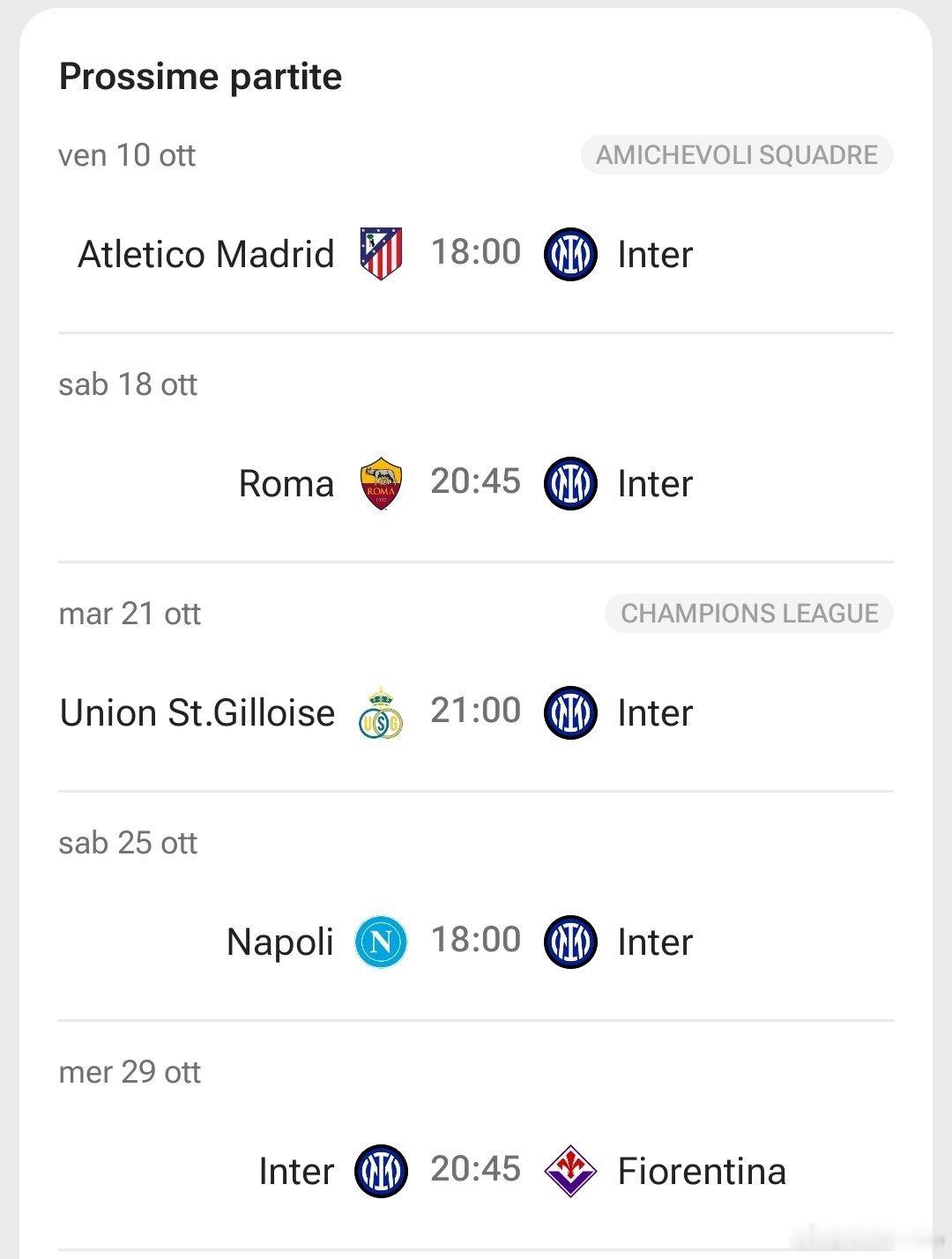Open the Fiorentina team name
Viewport: 952px width, 1259px height.
(702, 1171)
